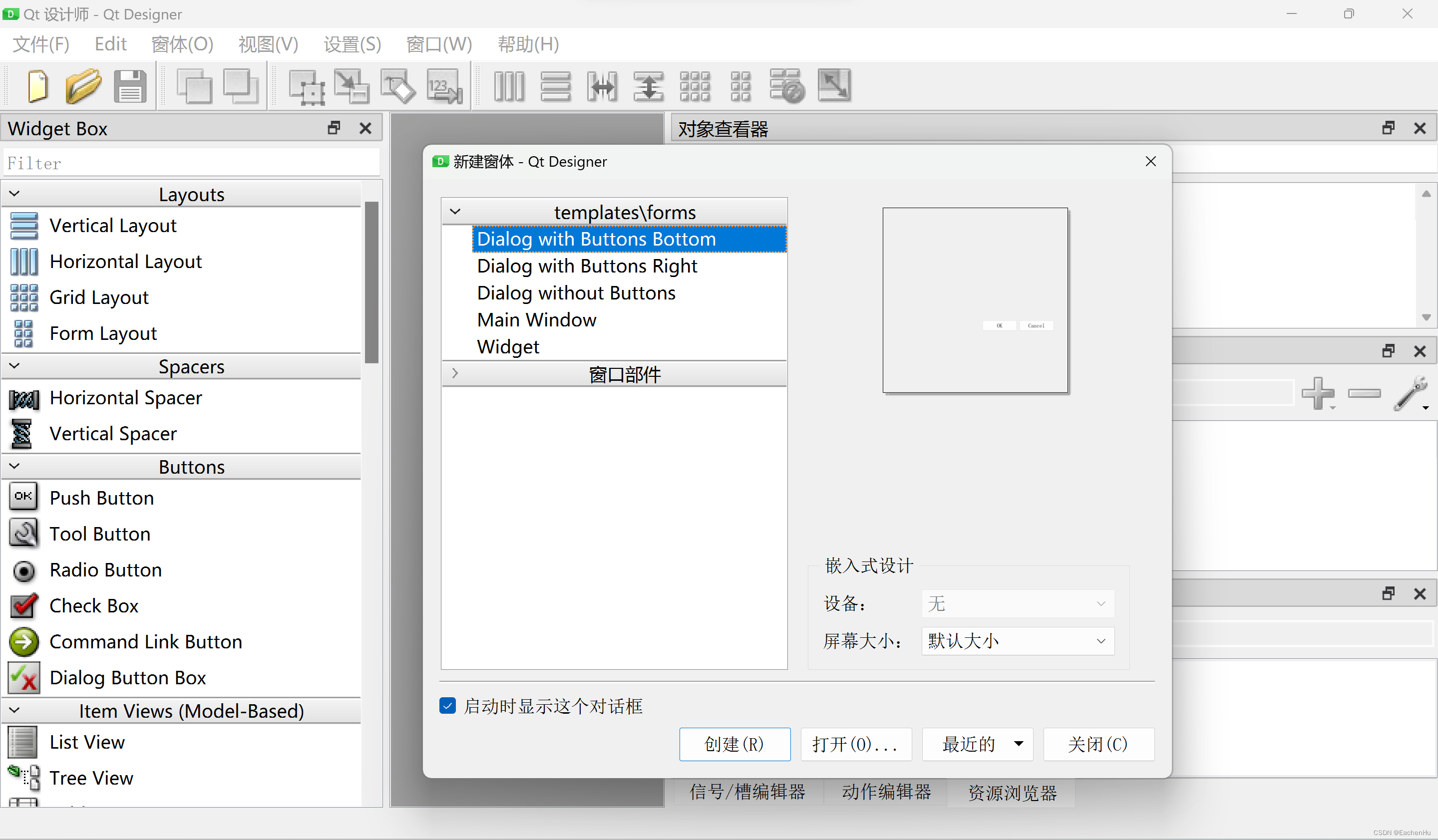Select the Edit Signals/Slots toolbar icon
This screenshot has height=840, width=1438.
click(352, 87)
